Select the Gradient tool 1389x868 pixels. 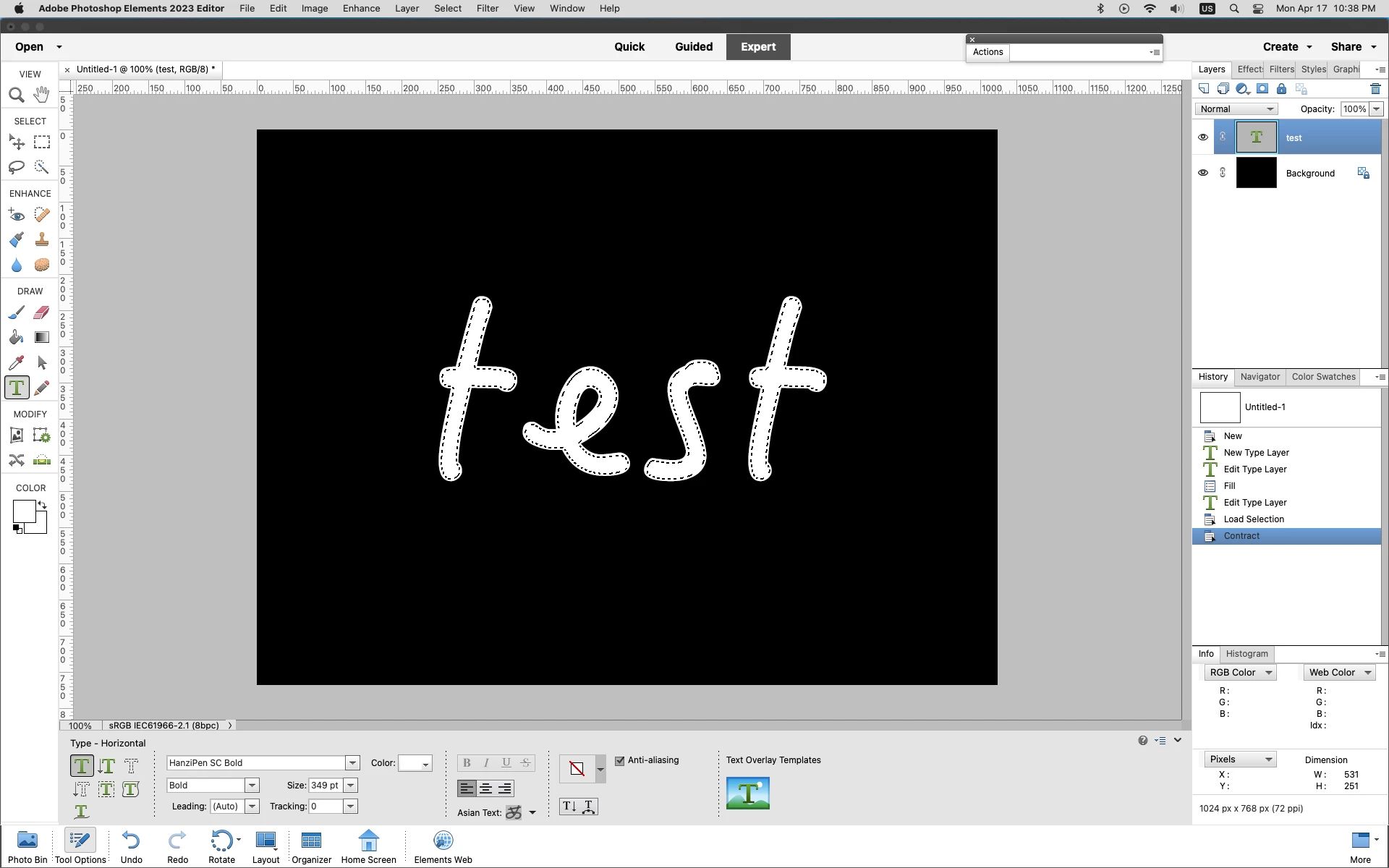click(42, 338)
